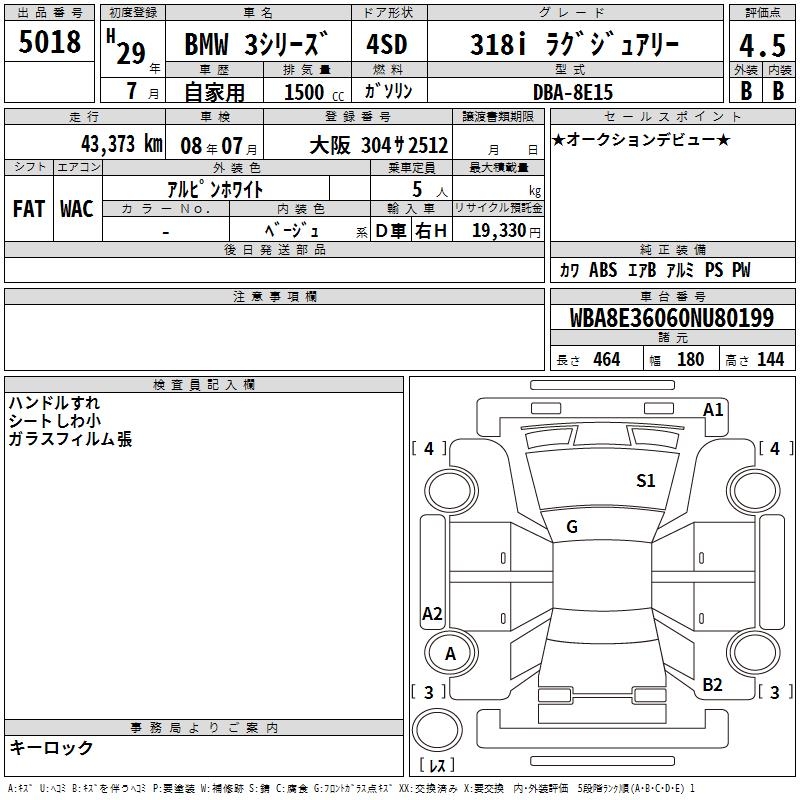Select the grade 318i ラグジュアリー
This screenshot has height=800, width=800.
click(x=574, y=44)
